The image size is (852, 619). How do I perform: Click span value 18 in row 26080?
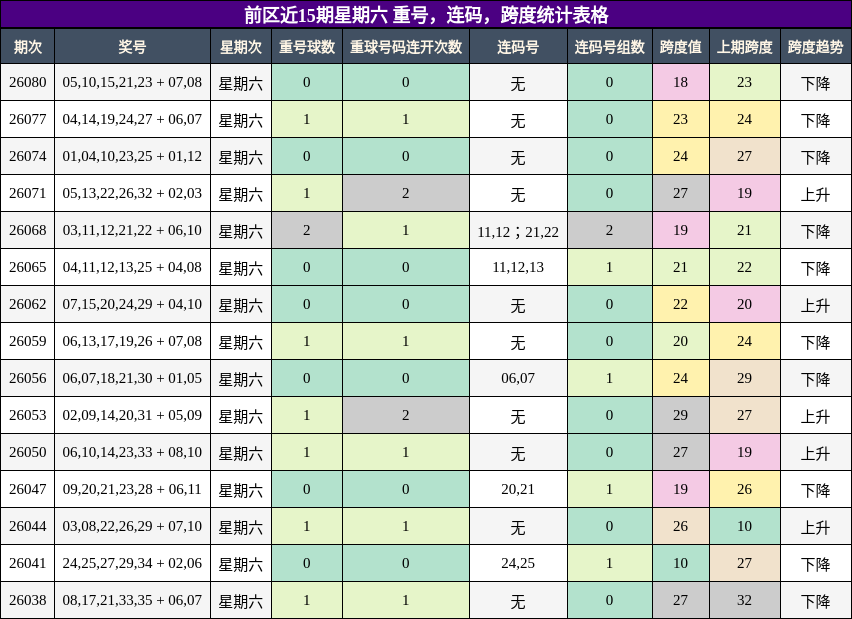680,82
